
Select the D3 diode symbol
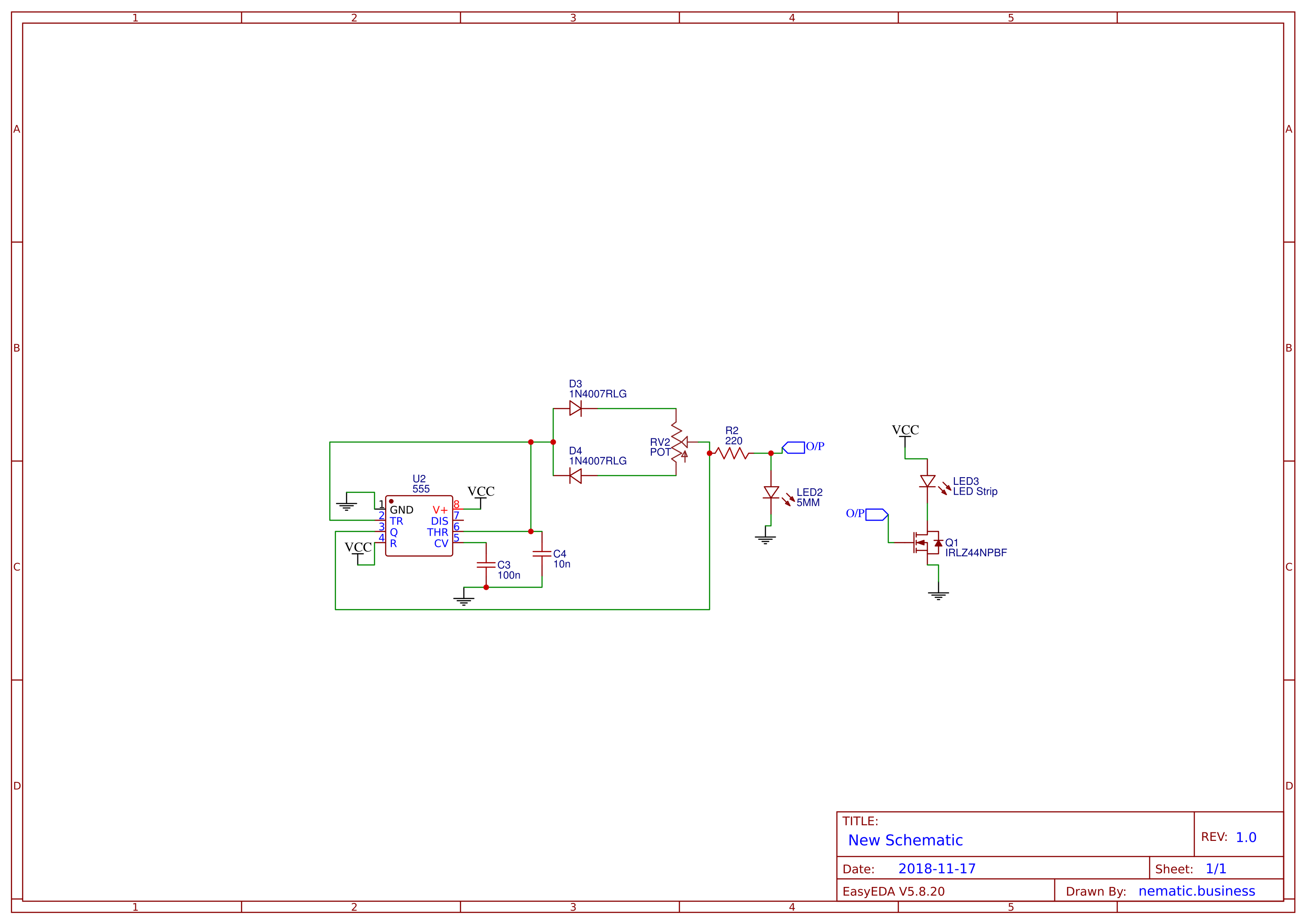coord(575,408)
